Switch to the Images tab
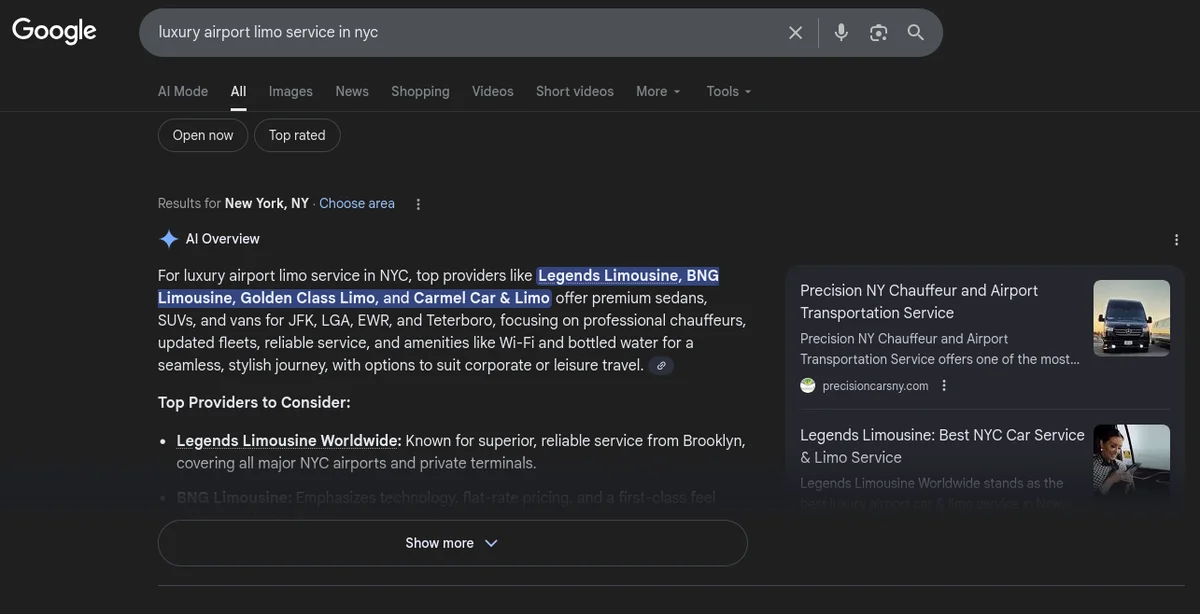The width and height of the screenshot is (1200, 614). pyautogui.click(x=290, y=91)
